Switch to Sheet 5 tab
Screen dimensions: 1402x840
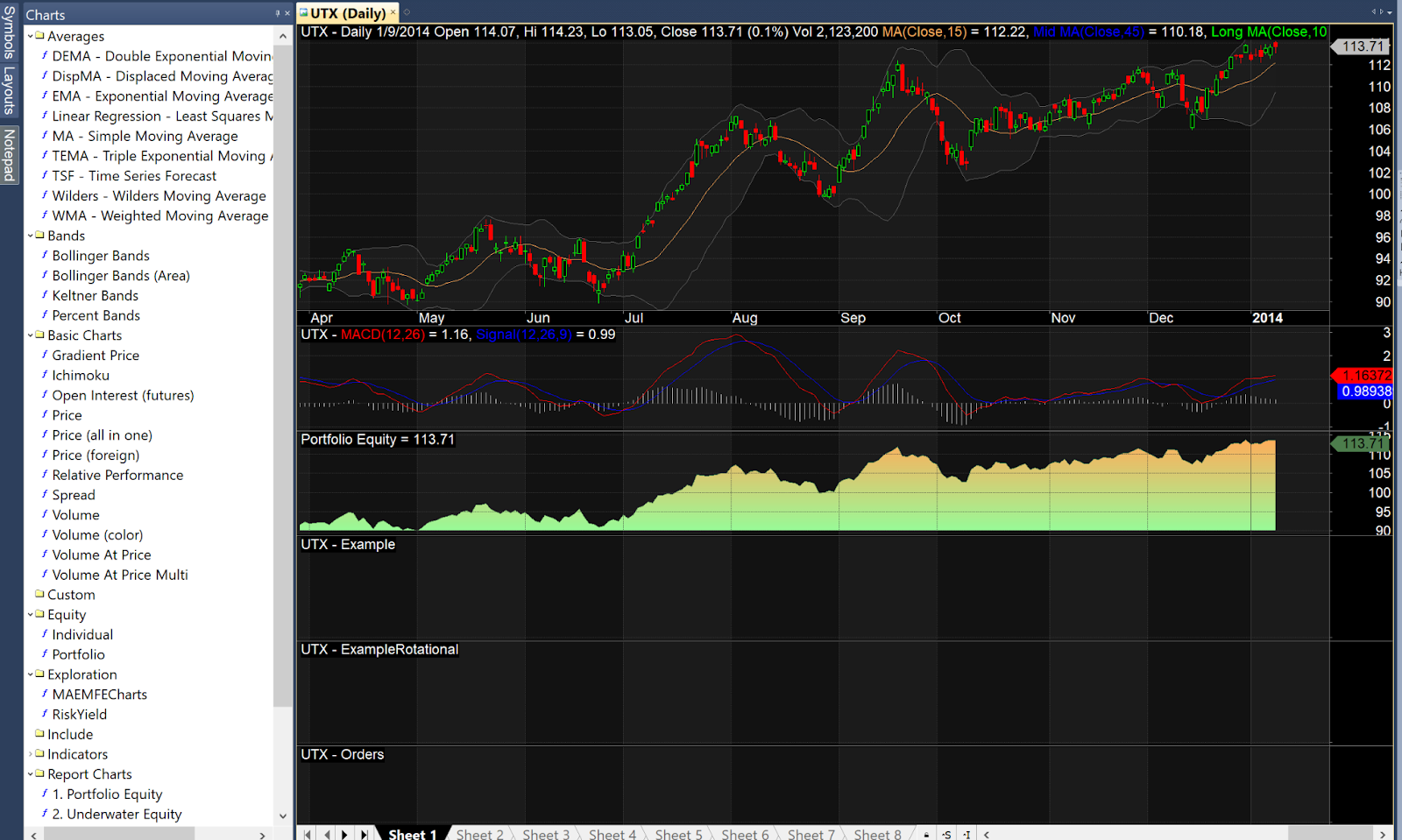(678, 834)
